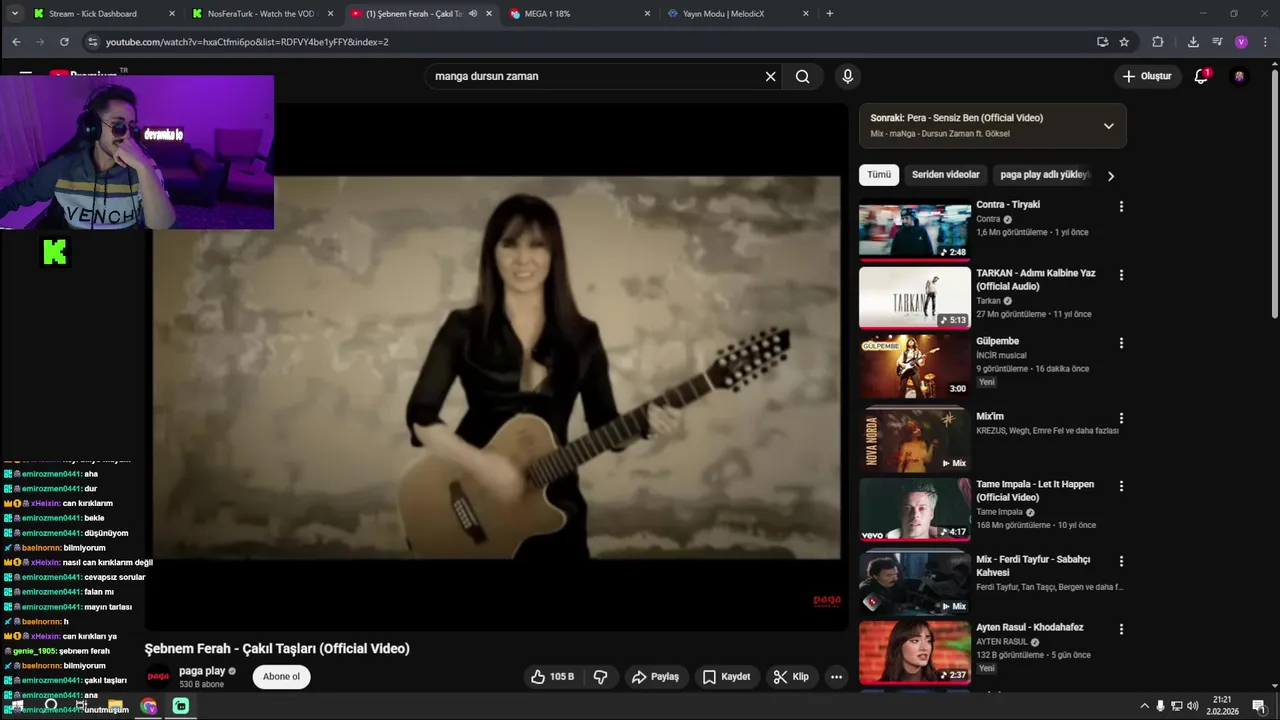Click the Paylaş share button

tap(655, 677)
